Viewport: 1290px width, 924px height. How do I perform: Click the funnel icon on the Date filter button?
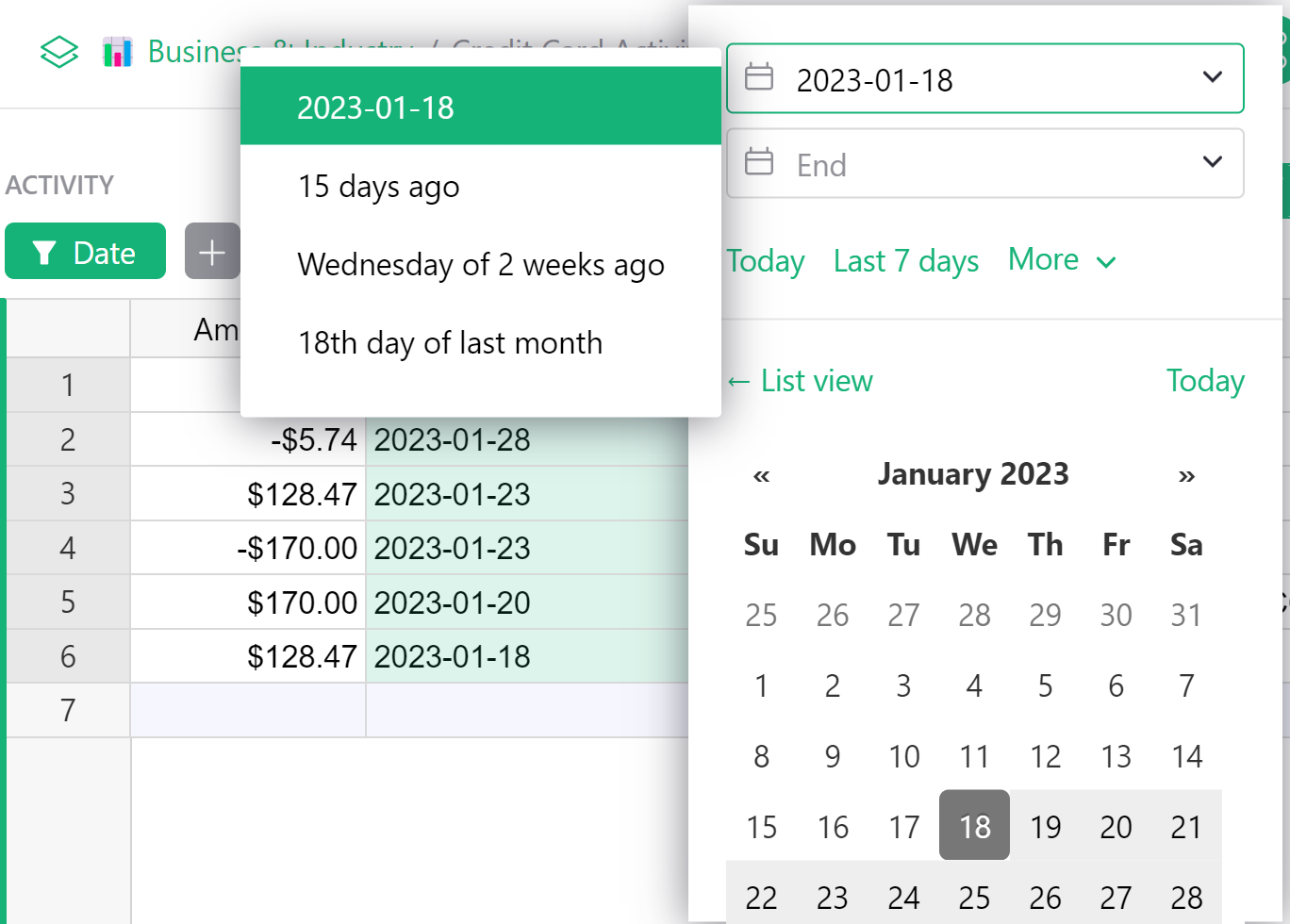[x=44, y=251]
